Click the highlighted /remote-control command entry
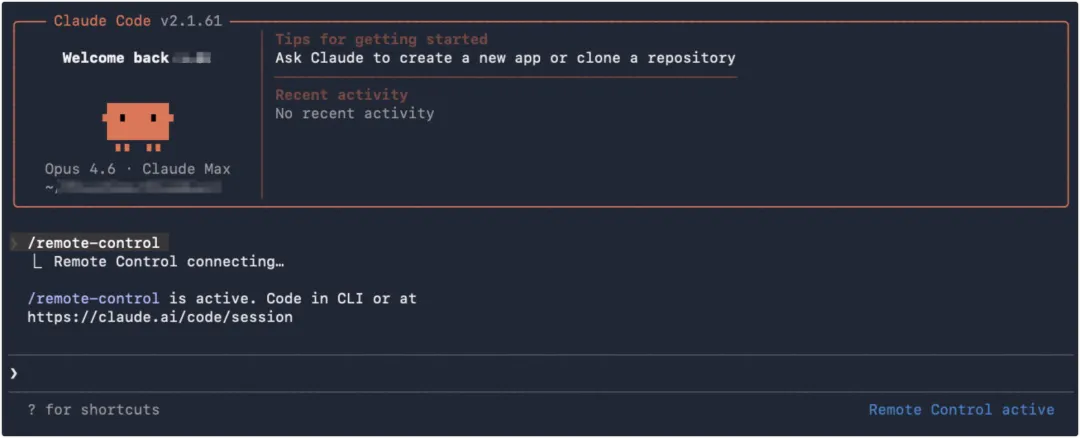 click(94, 243)
